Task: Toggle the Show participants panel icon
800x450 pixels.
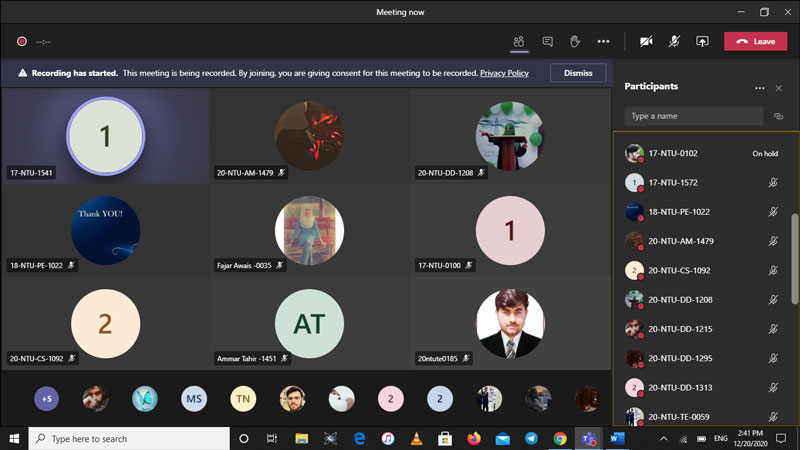Action: point(518,41)
